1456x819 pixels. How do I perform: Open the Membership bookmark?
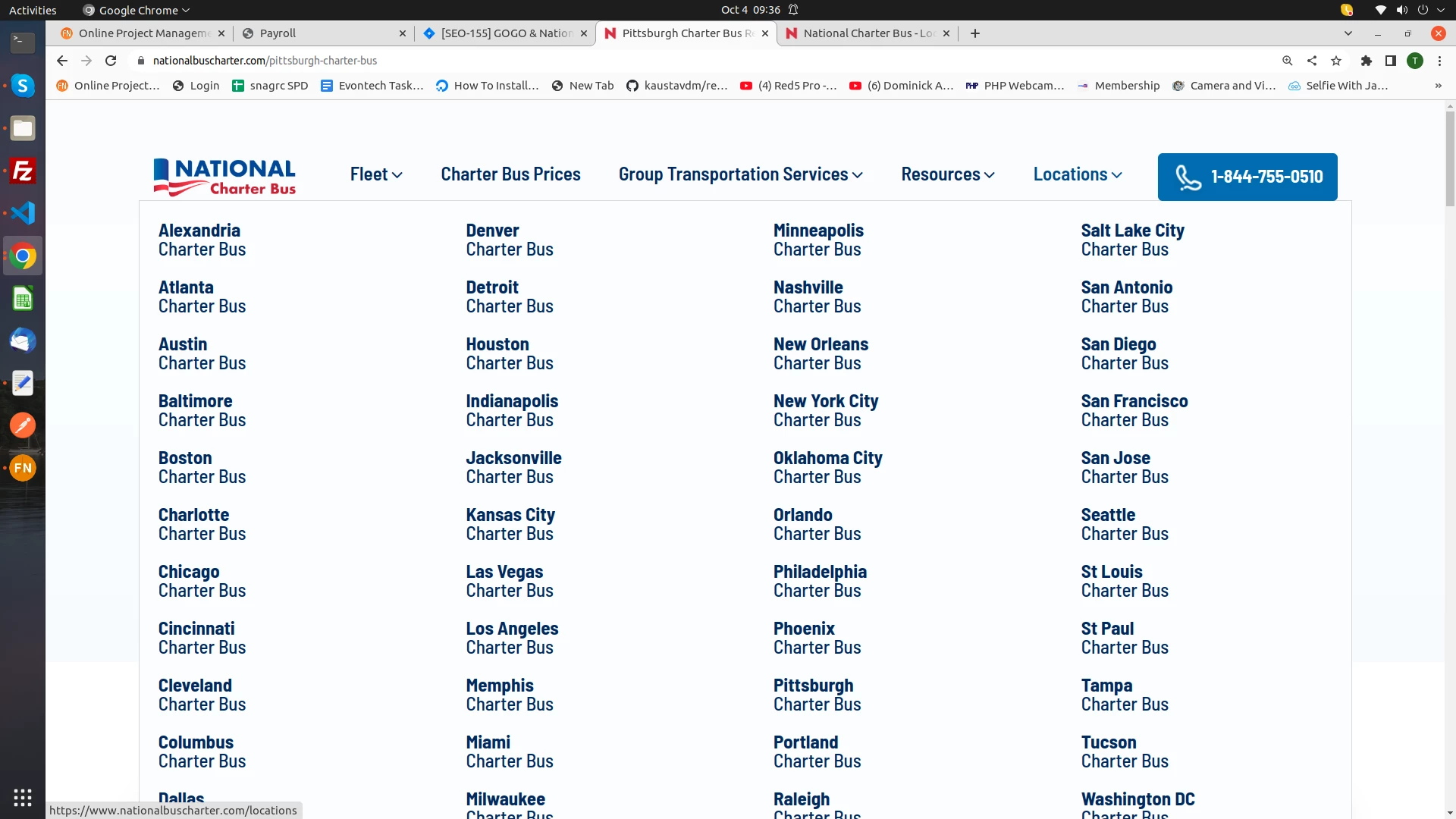(x=1119, y=86)
